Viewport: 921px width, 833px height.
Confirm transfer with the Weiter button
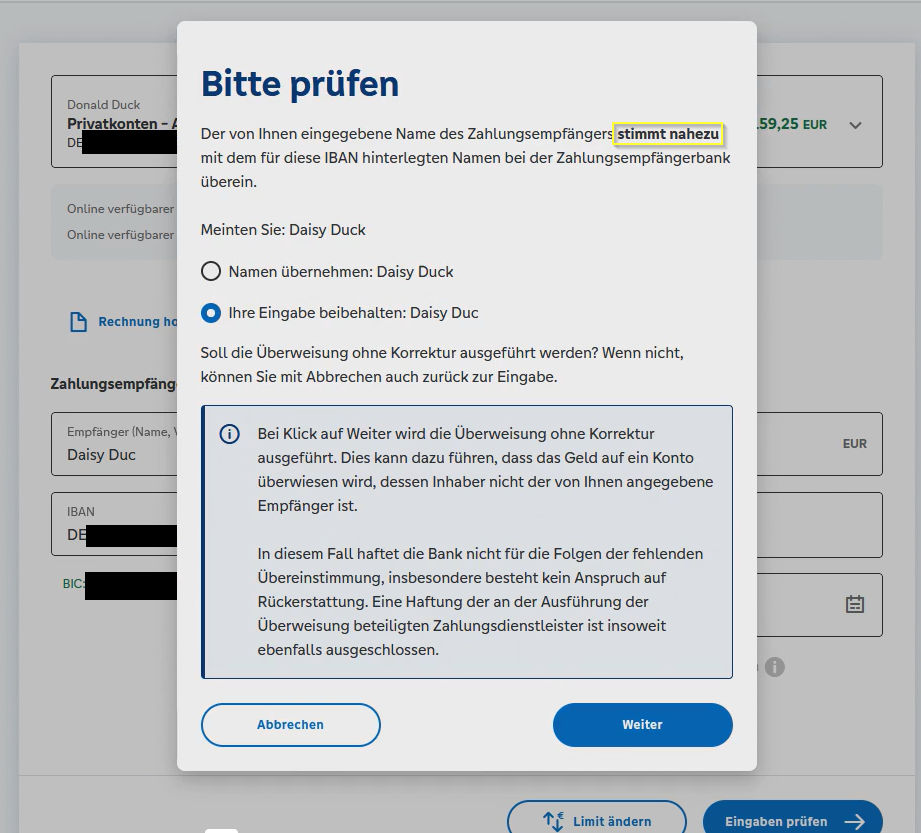click(642, 725)
